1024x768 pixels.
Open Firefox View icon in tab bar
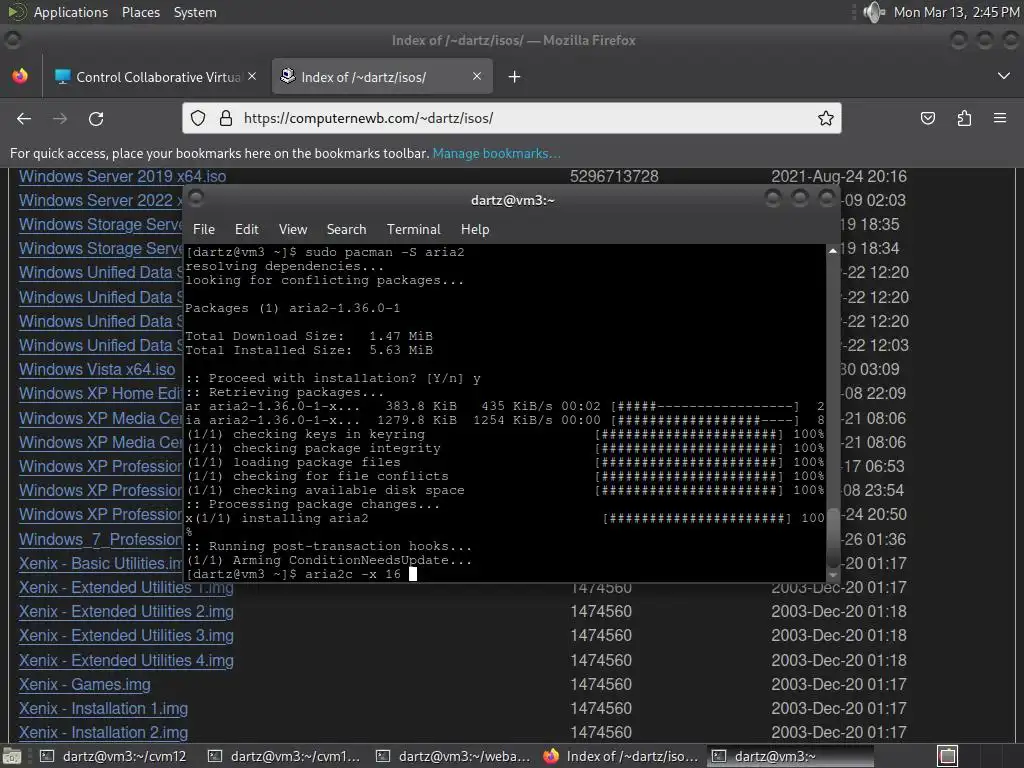20,76
